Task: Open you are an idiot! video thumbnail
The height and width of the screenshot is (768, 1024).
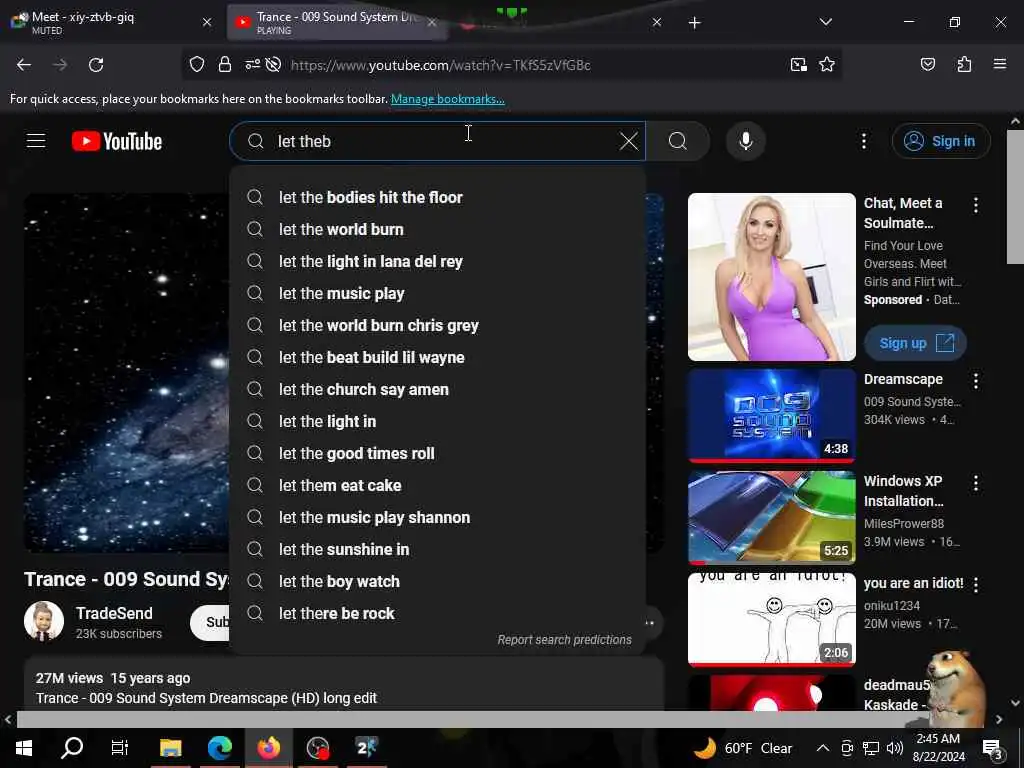Action: 771,620
